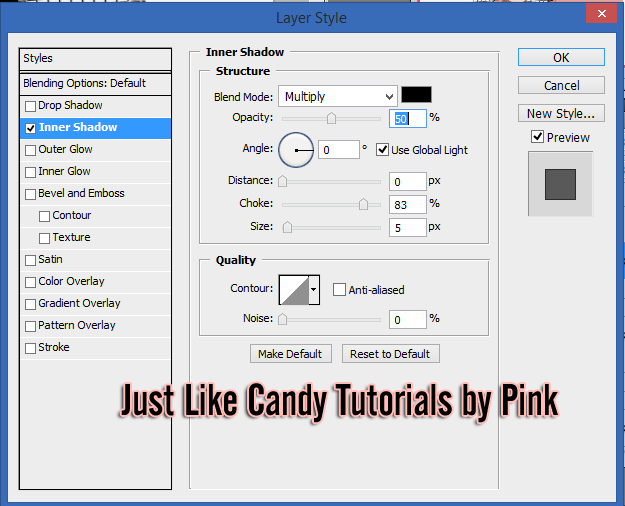This screenshot has width=625, height=506.
Task: Click the Noise value field
Action: [408, 320]
